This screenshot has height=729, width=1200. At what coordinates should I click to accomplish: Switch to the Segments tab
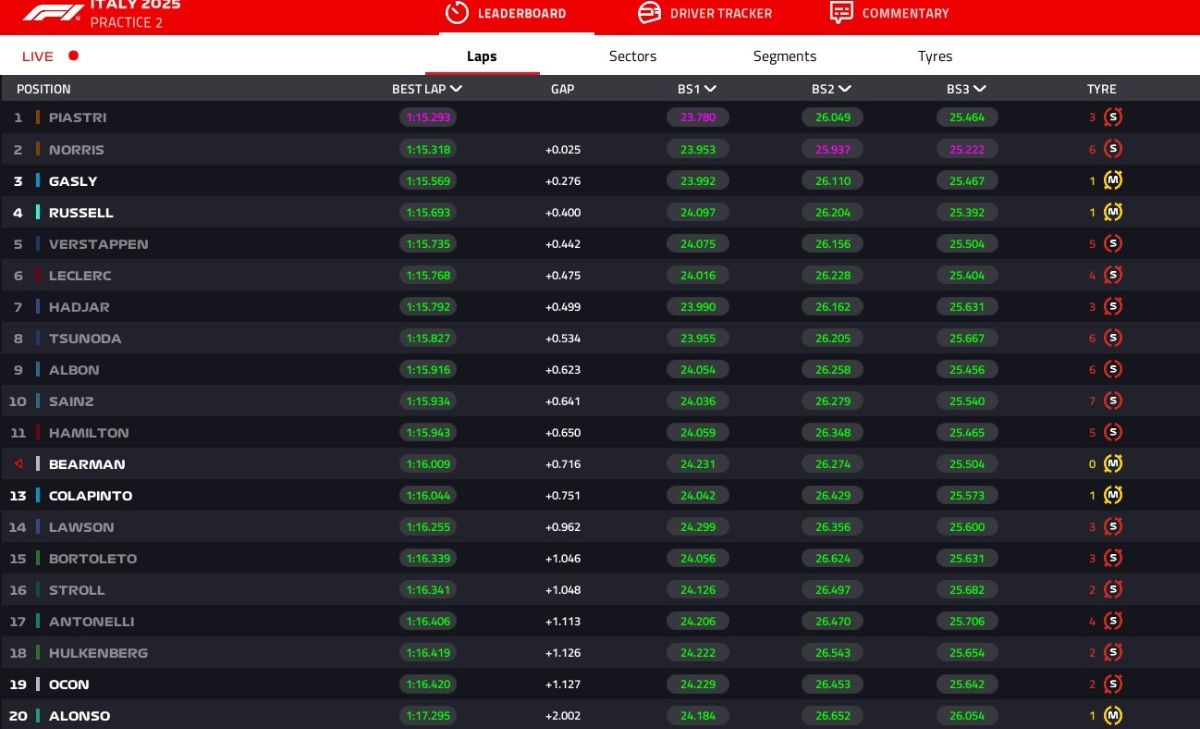click(x=784, y=56)
